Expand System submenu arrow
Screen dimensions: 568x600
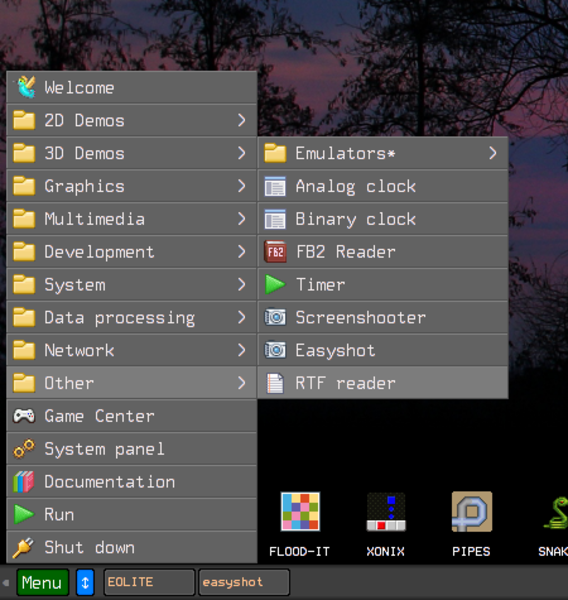pyautogui.click(x=242, y=285)
